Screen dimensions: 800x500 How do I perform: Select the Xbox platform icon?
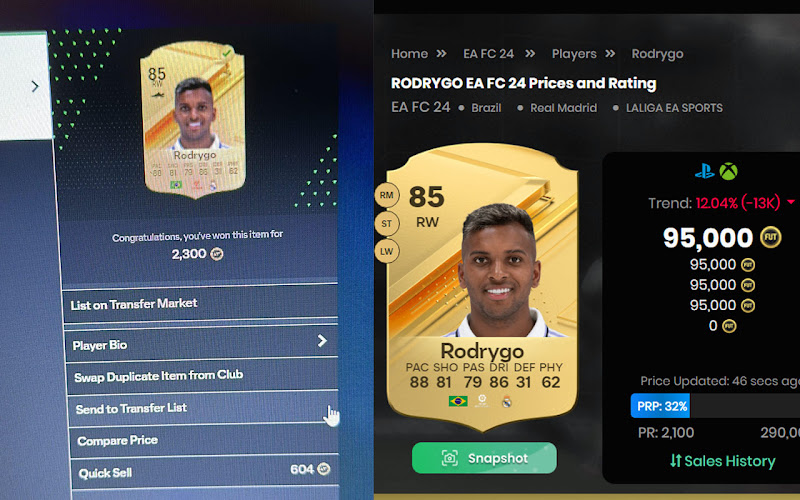tap(729, 171)
